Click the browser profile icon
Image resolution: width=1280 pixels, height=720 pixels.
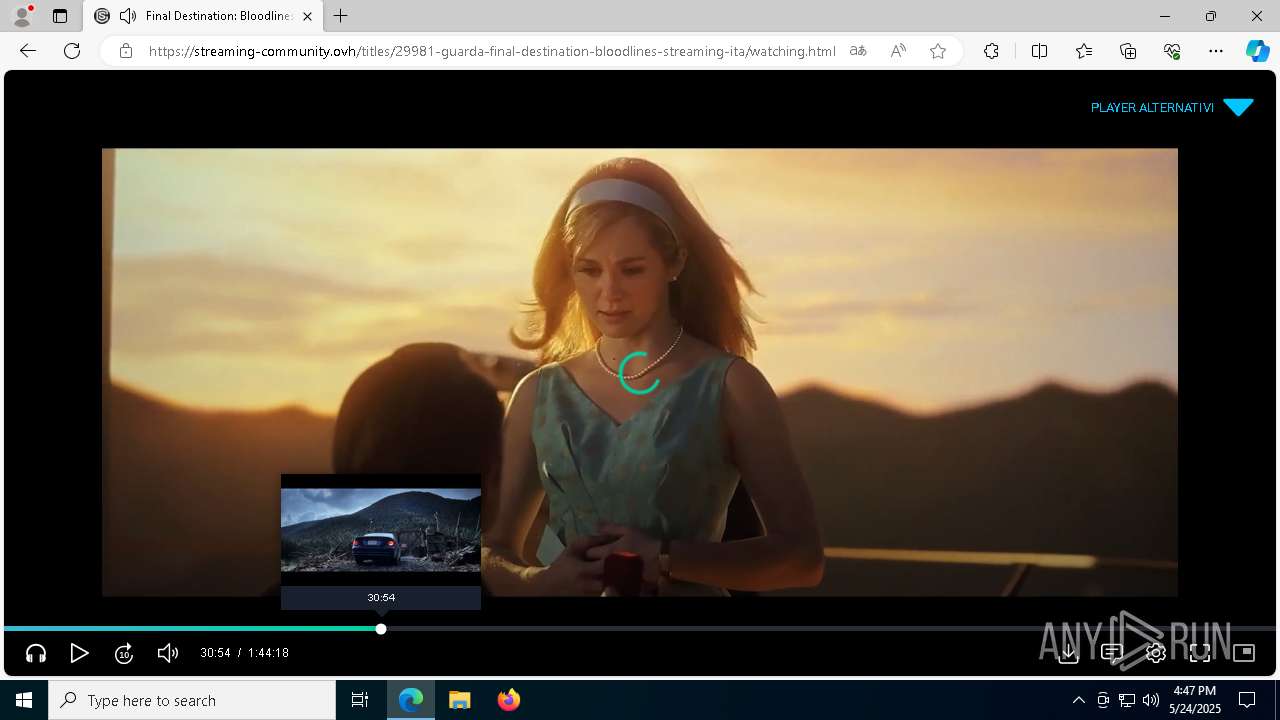(22, 16)
